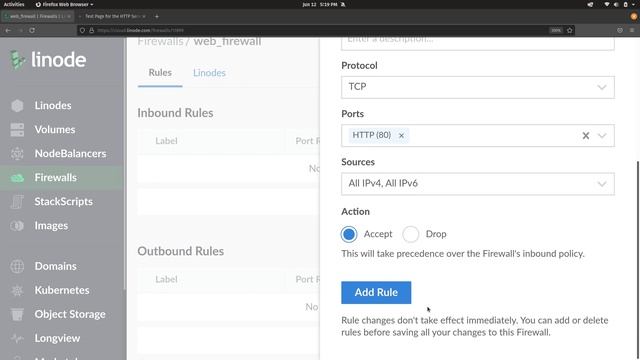Click the Longview pulse icon in the sidebar
This screenshot has height=360, width=640.
coord(17,338)
